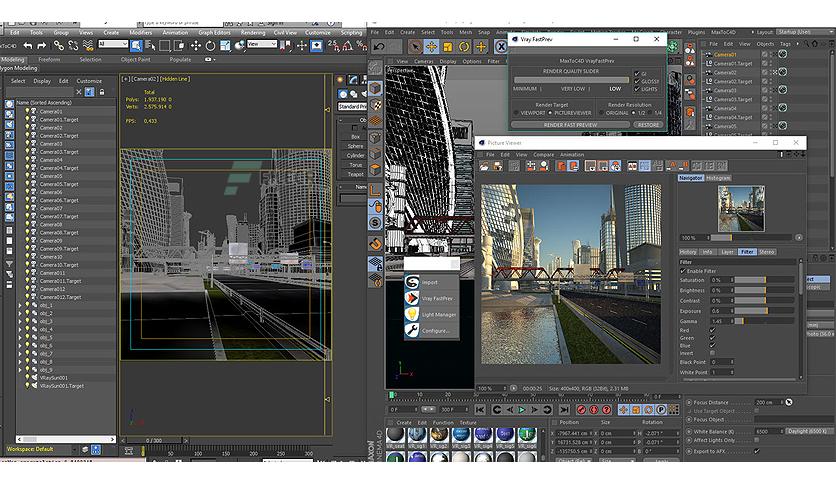The width and height of the screenshot is (836, 484).
Task: Click the Undo arrow in 3ds Max toolbar
Action: pos(28,46)
